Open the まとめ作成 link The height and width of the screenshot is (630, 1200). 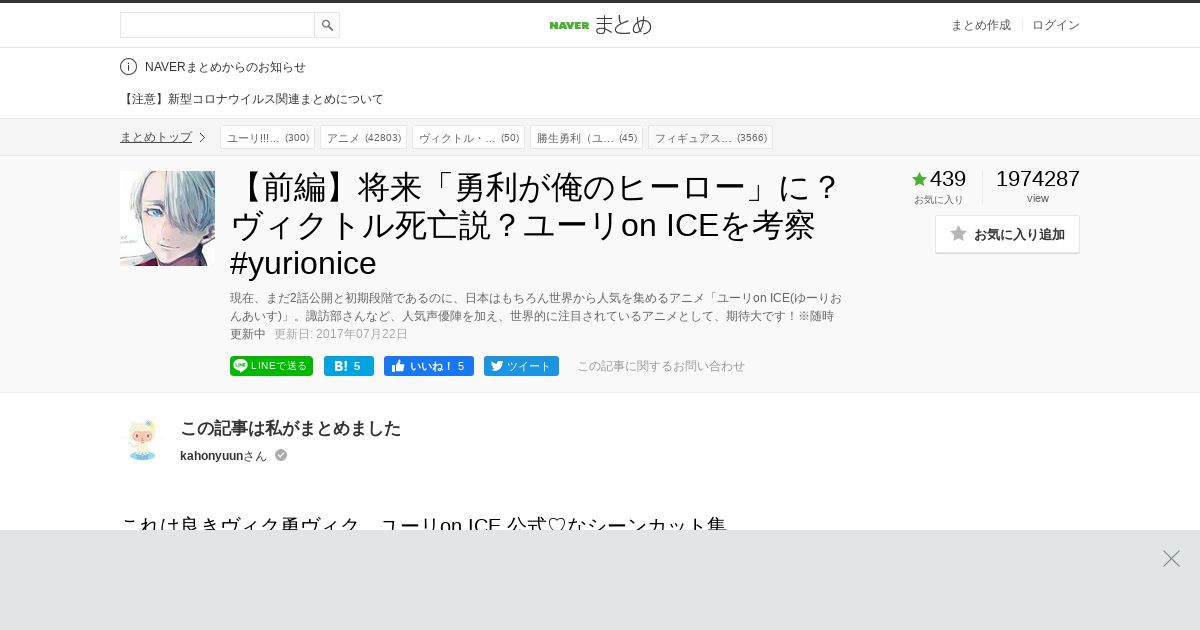(980, 25)
